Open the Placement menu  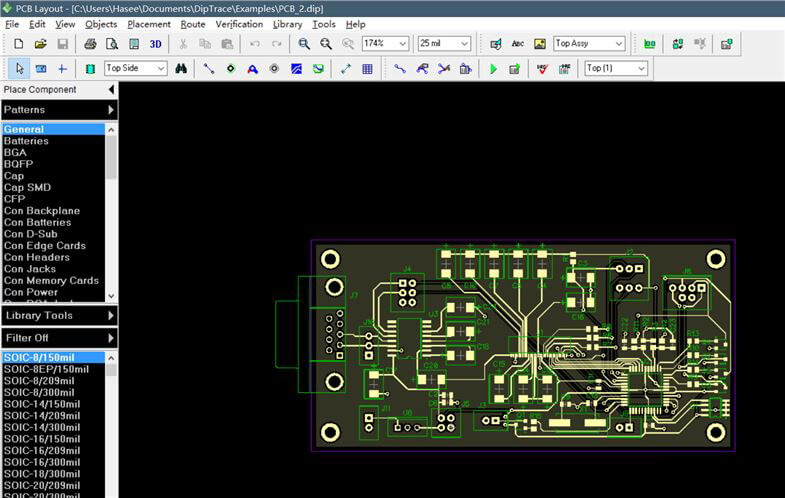tap(149, 24)
